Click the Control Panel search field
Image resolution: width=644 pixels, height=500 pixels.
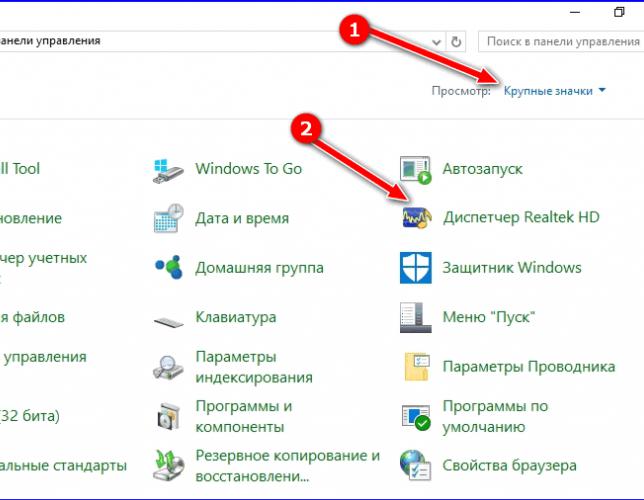(561, 41)
